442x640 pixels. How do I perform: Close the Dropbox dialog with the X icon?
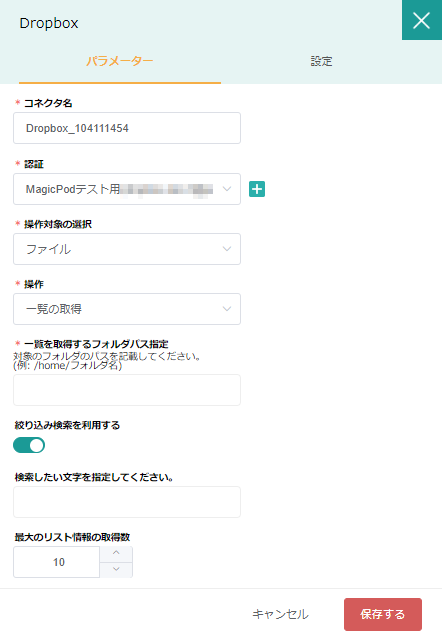[x=422, y=20]
